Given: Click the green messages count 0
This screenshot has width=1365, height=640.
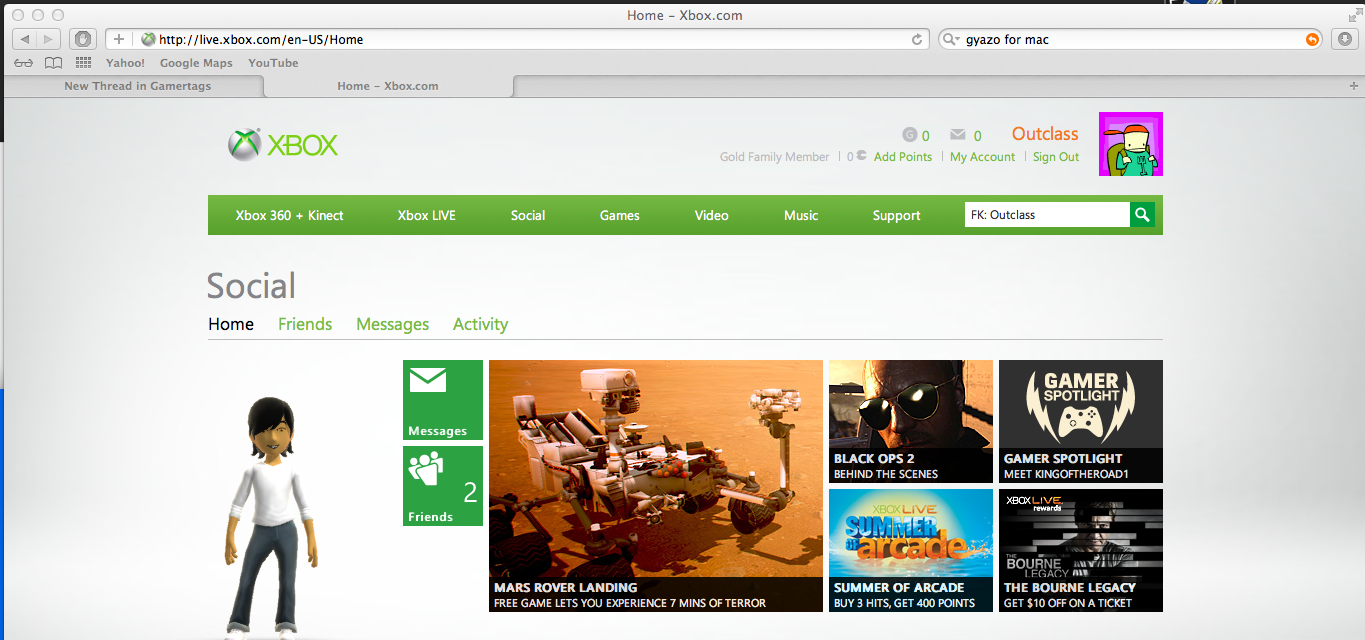Looking at the screenshot, I should click(977, 136).
